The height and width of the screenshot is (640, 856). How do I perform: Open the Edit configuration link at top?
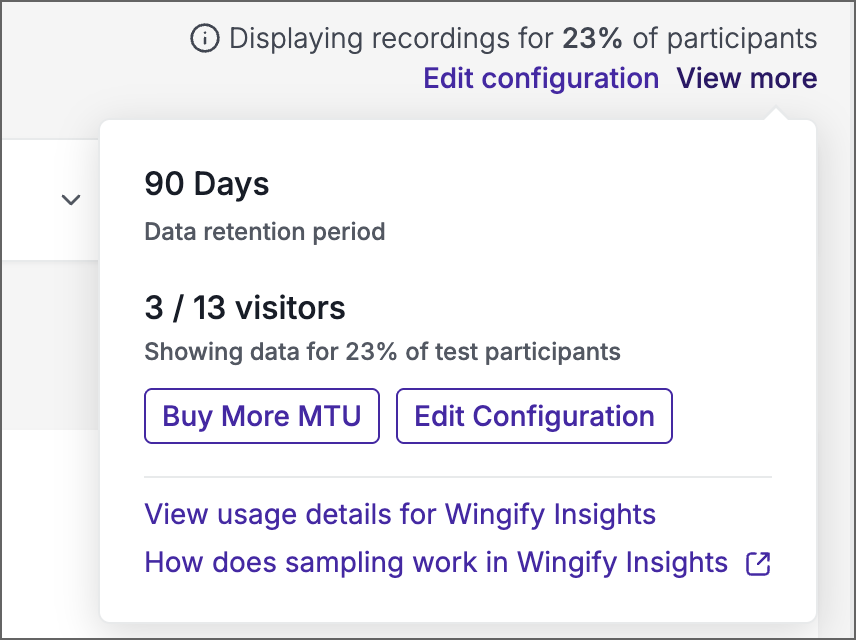(541, 78)
